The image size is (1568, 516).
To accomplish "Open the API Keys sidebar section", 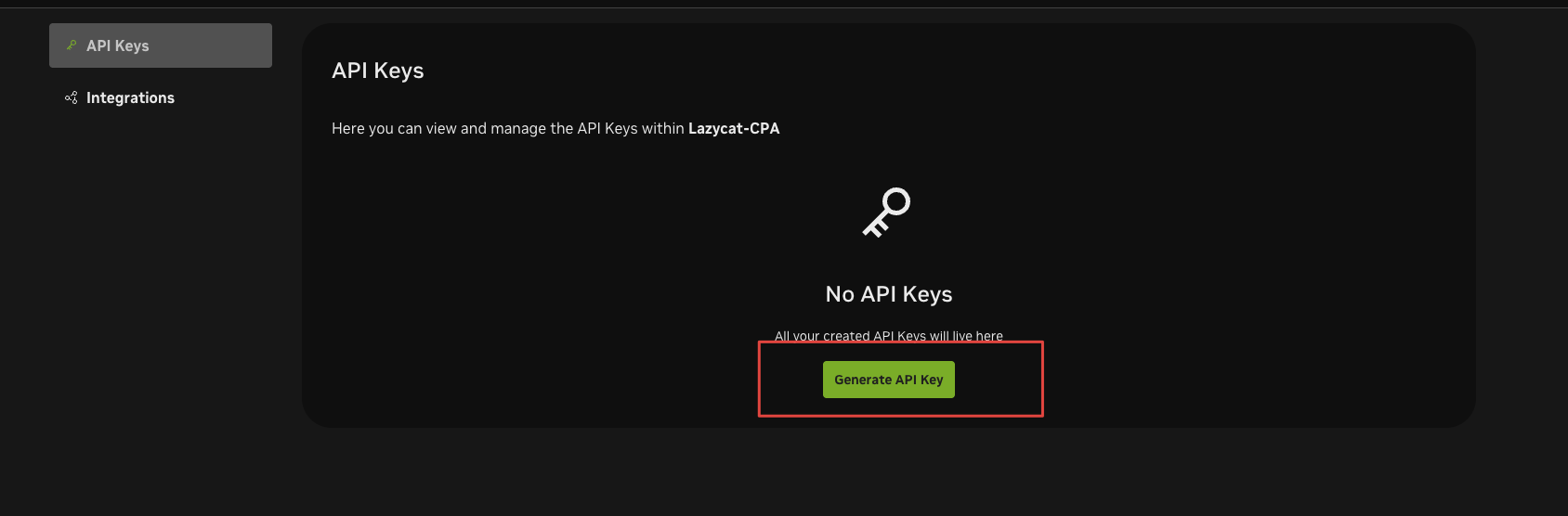I will click(161, 45).
